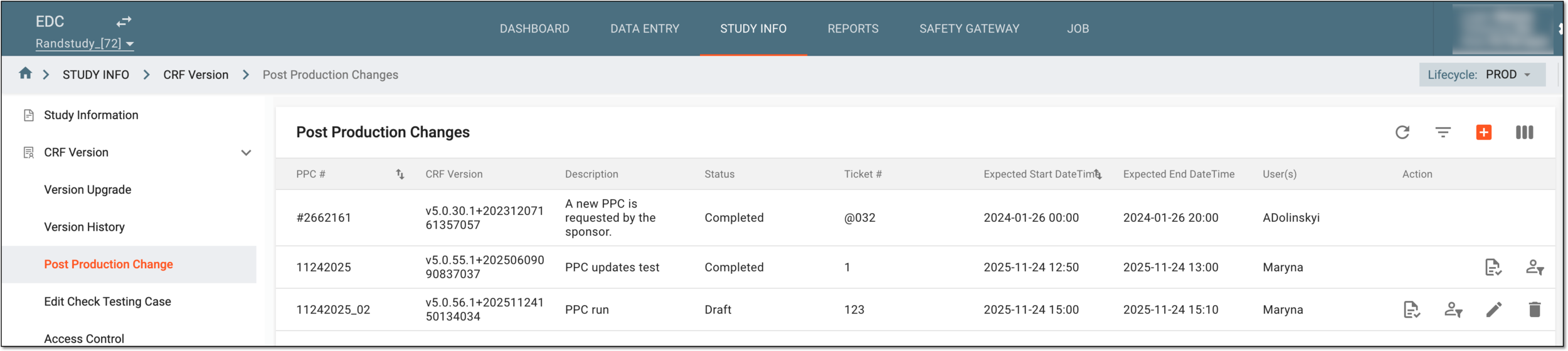Open document review icon for row 11242025

(1493, 268)
